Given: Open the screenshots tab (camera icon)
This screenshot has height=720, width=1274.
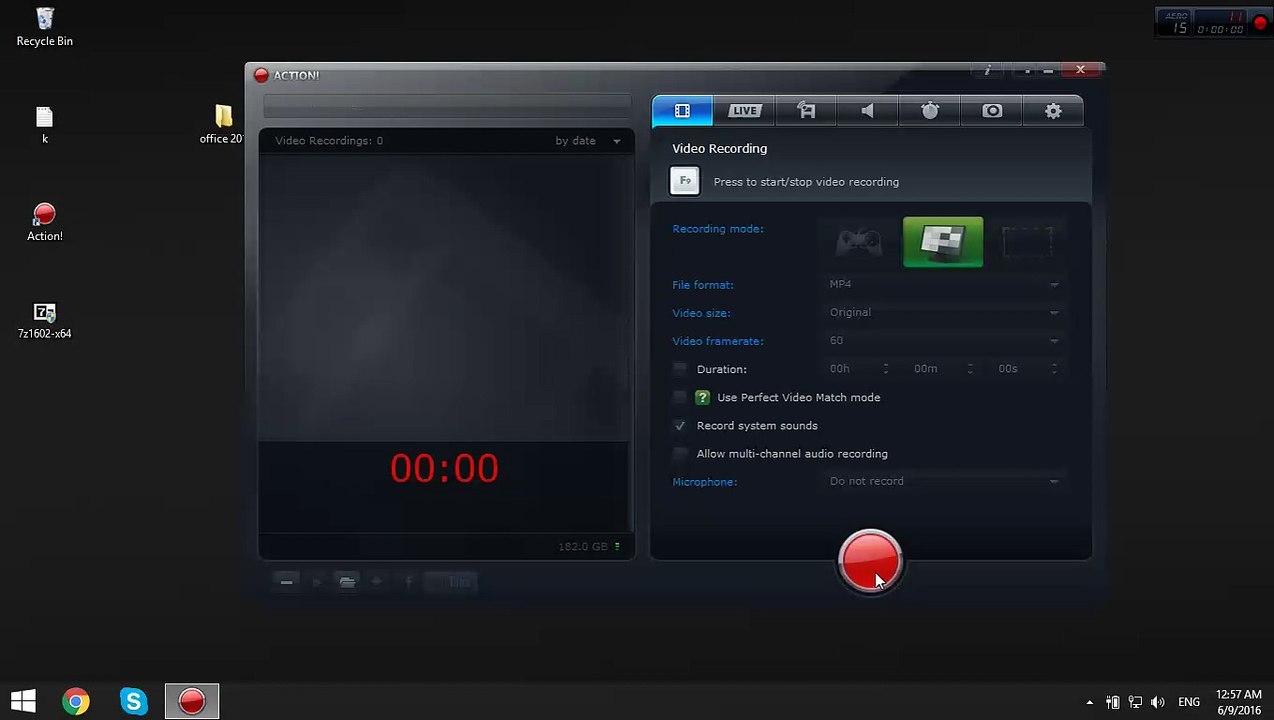Looking at the screenshot, I should 991,111.
